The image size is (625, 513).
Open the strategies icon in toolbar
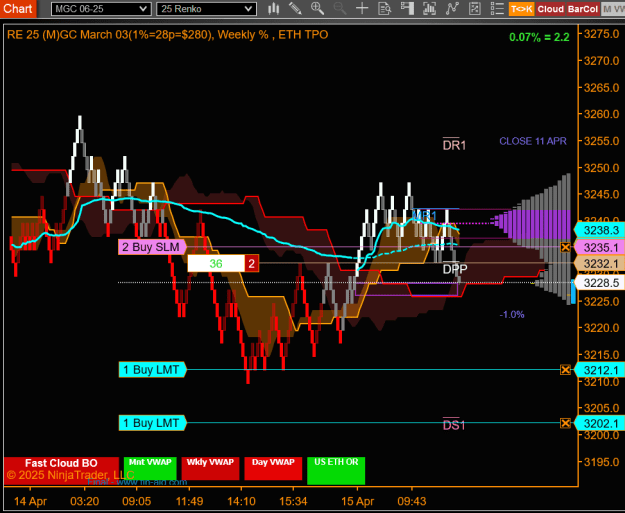click(x=474, y=8)
